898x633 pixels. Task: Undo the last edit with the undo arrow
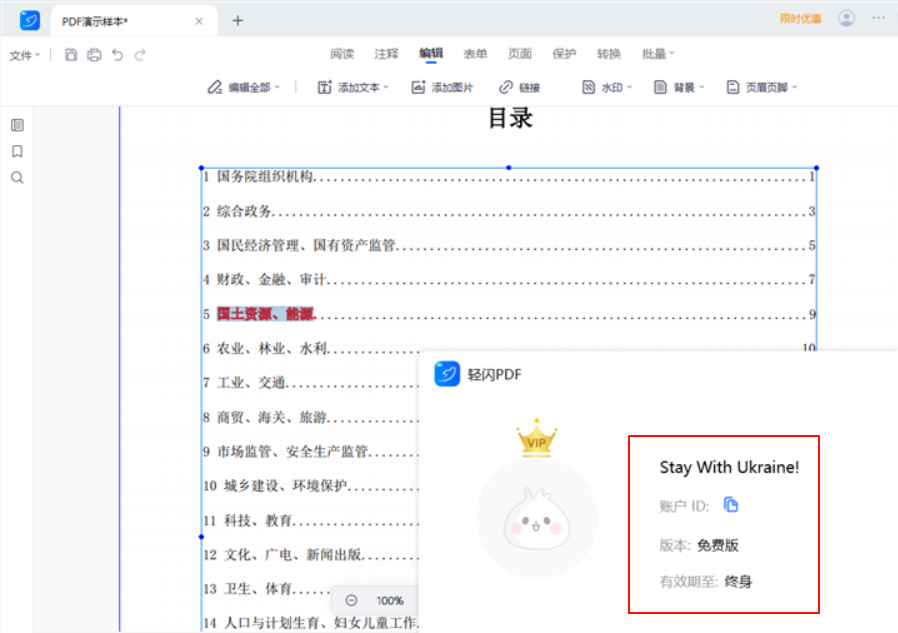pos(119,55)
